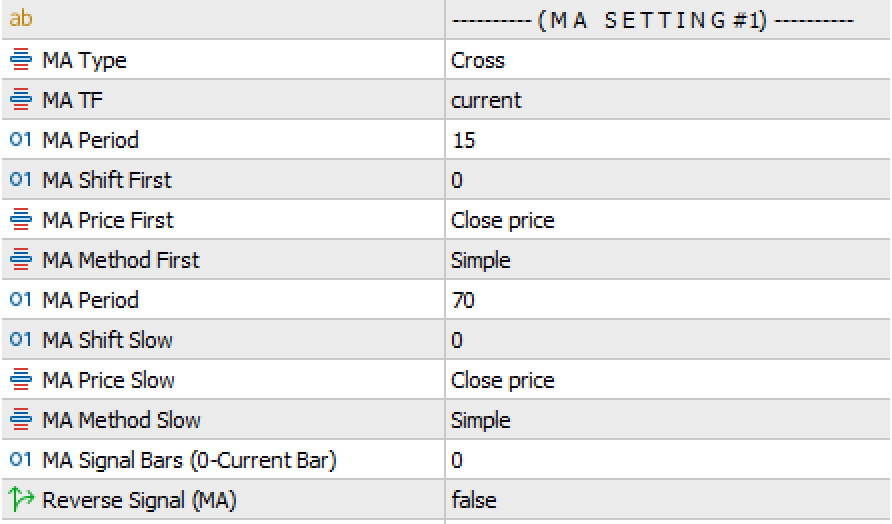Viewport: 892px width, 524px height.
Task: Select the MA Shift Slow value 0
Action: [667, 340]
